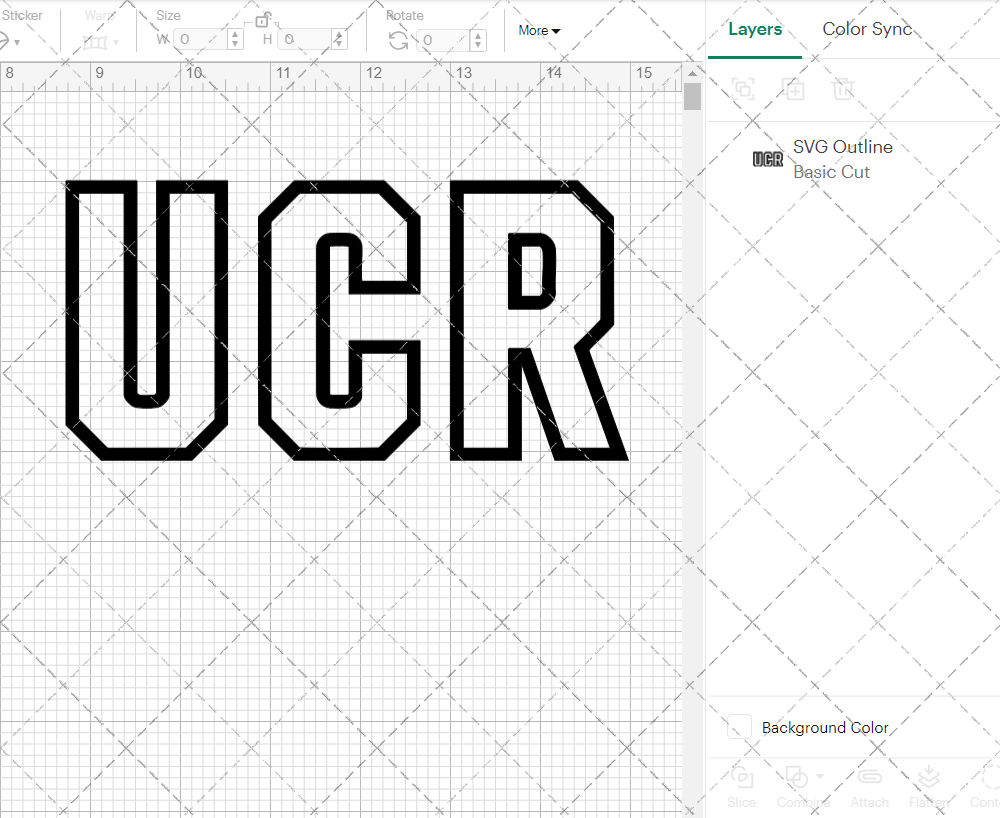Switch to the Color Sync tab

(867, 29)
